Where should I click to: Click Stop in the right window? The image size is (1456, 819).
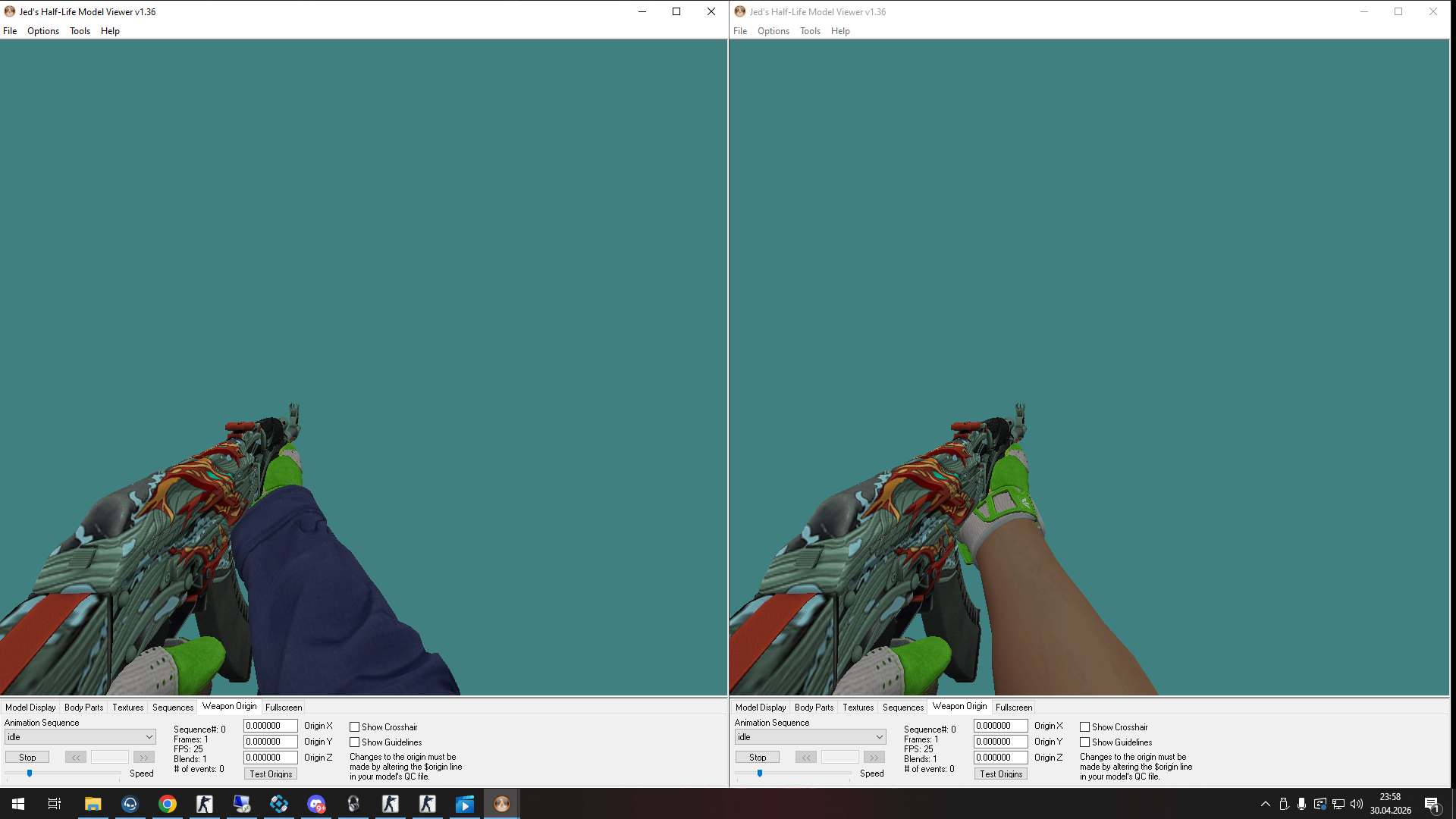click(x=758, y=758)
